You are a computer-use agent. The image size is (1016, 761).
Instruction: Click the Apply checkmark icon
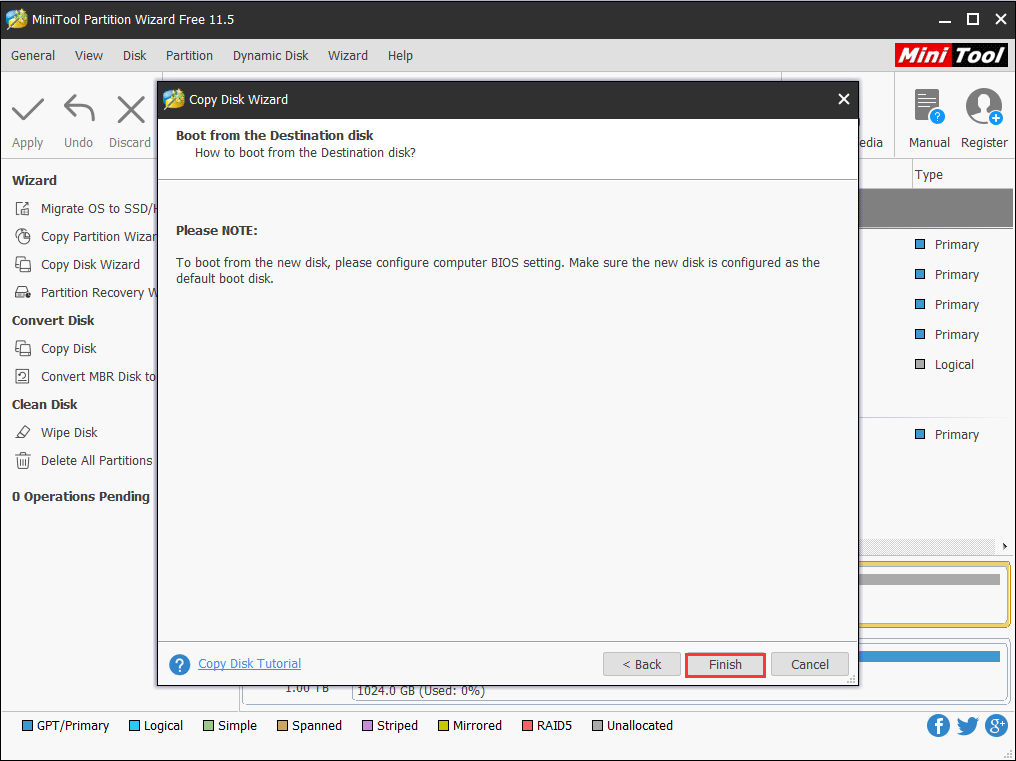(x=27, y=109)
